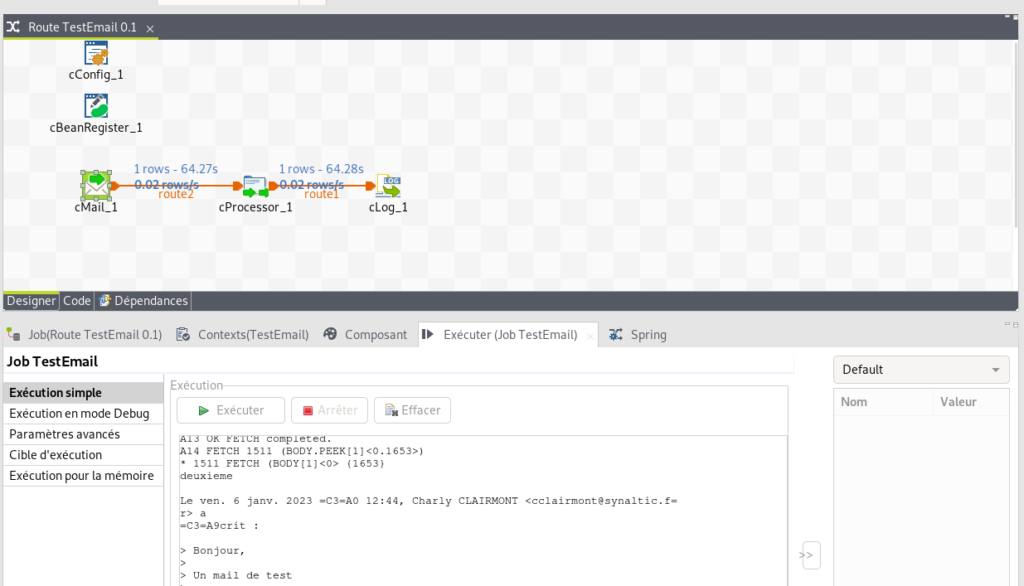Click the Spring tab icon
Viewport: 1024px width, 586px height.
(x=614, y=334)
